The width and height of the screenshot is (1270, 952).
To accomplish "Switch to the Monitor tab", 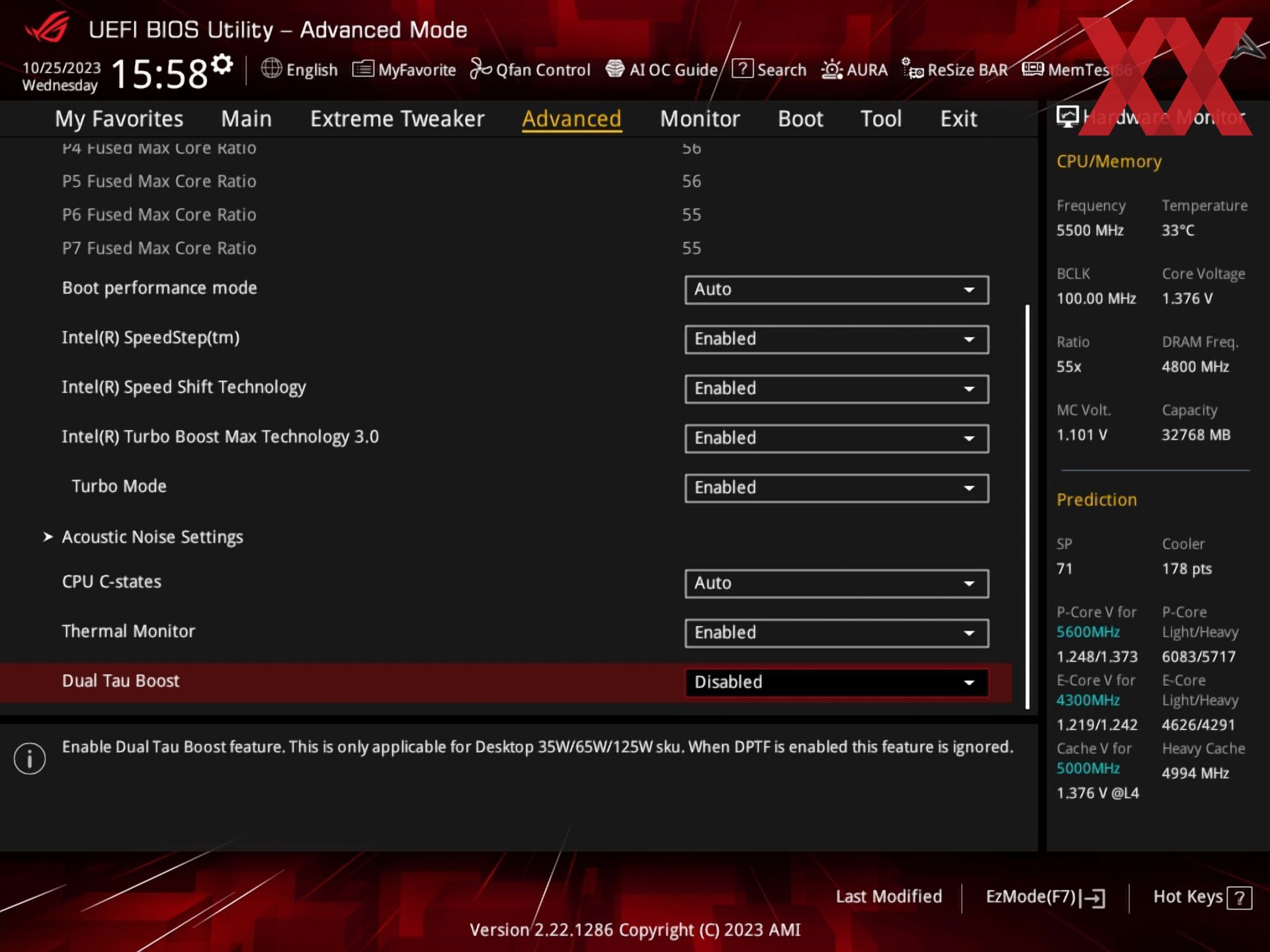I will point(700,119).
